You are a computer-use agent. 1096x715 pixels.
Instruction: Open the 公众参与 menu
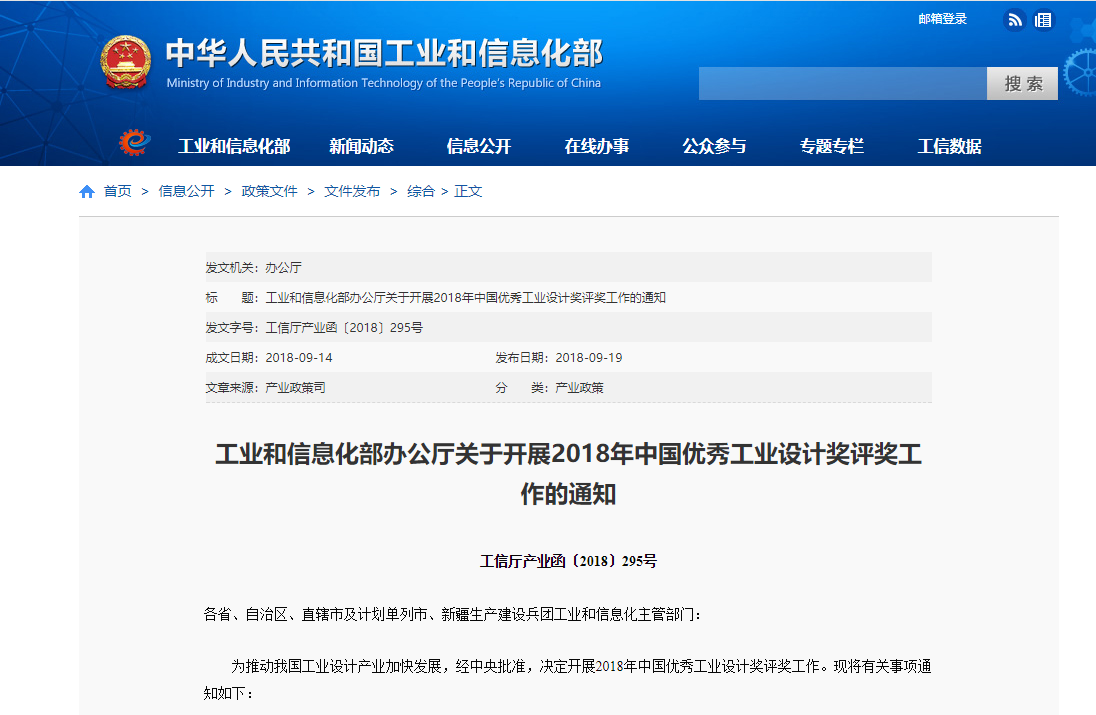click(x=714, y=145)
